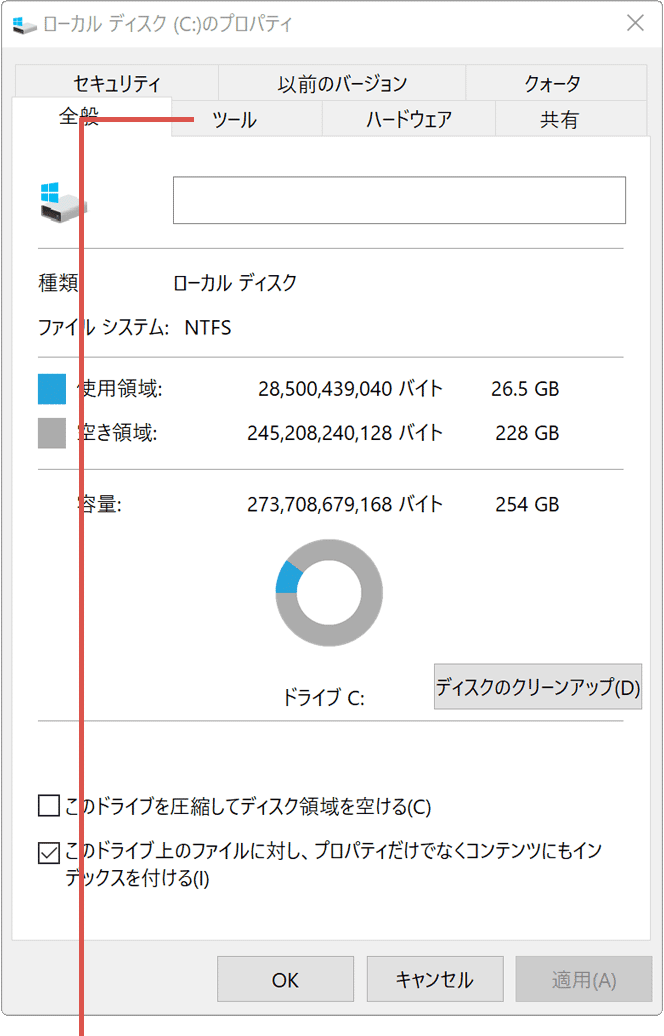Click the disk usage pie chart

click(x=329, y=592)
